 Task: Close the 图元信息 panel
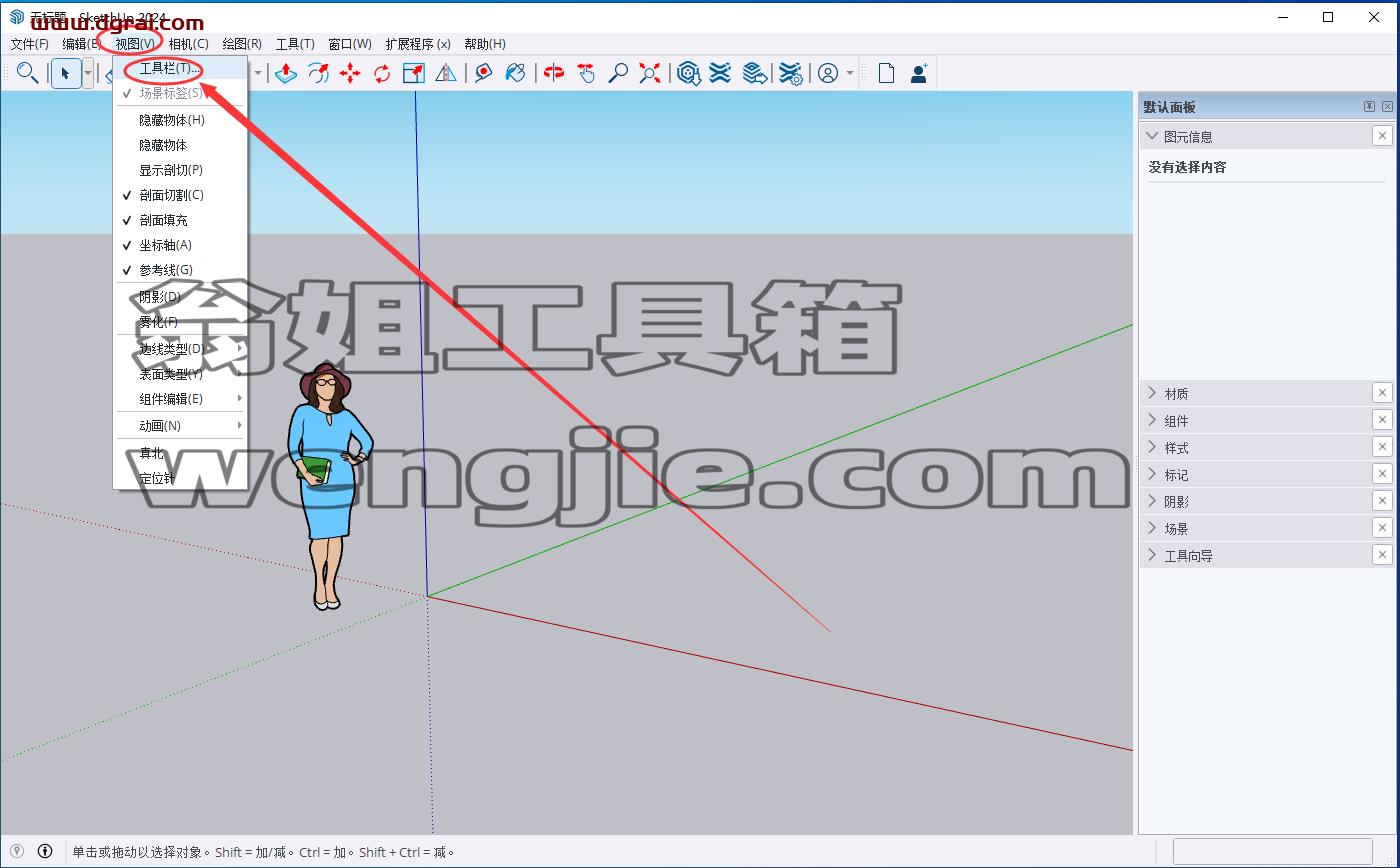(x=1382, y=136)
